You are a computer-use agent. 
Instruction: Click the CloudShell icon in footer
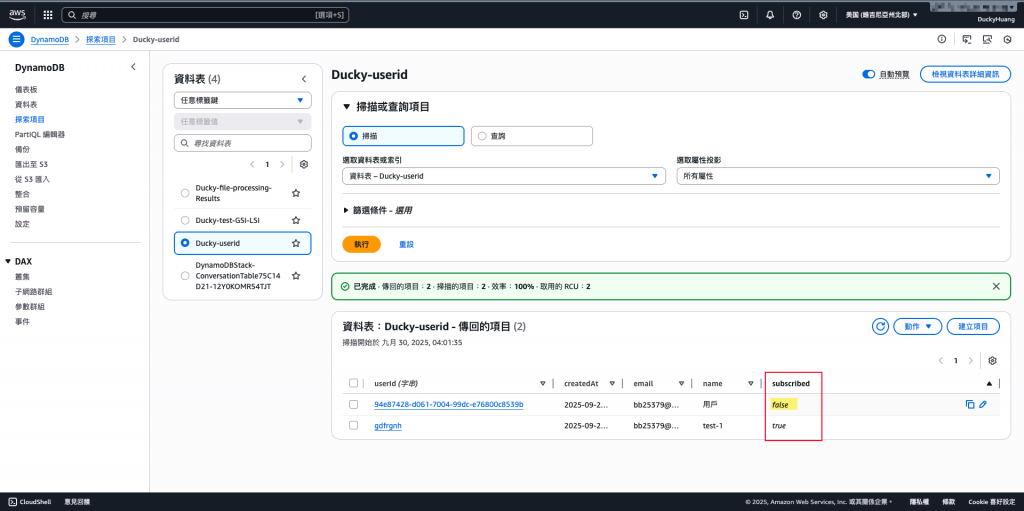12,502
